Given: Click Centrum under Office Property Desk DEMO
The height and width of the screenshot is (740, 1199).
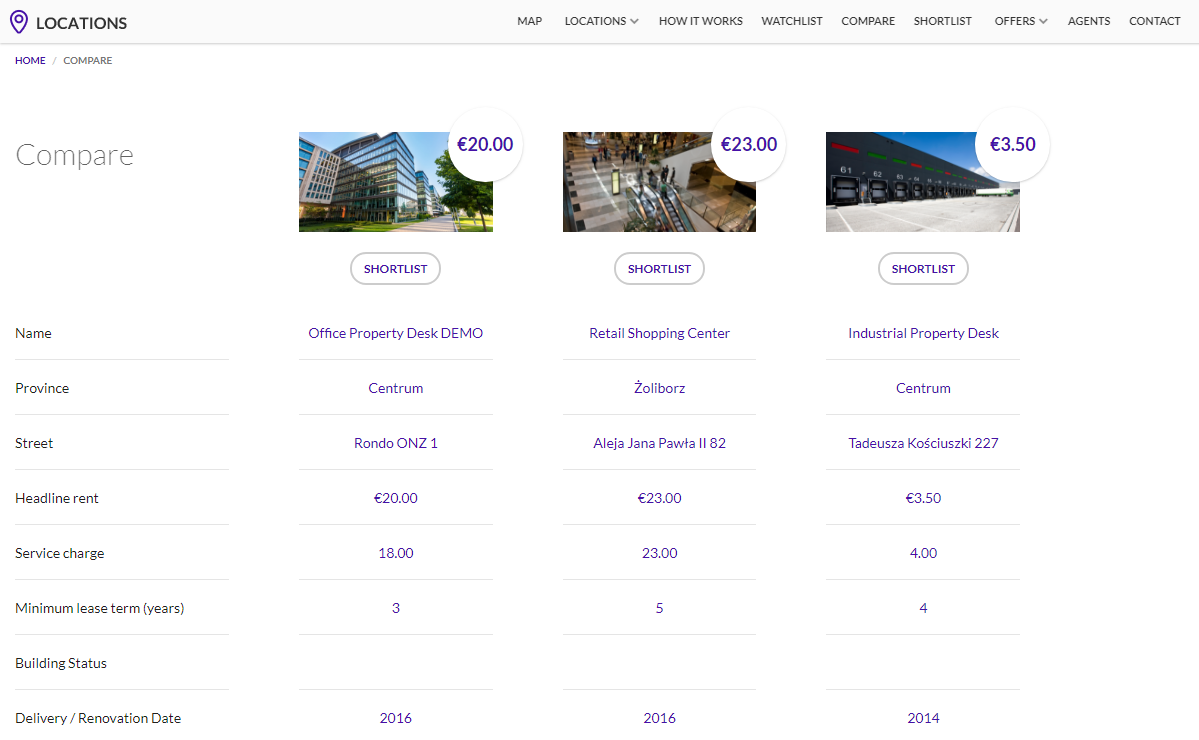Looking at the screenshot, I should 395,388.
